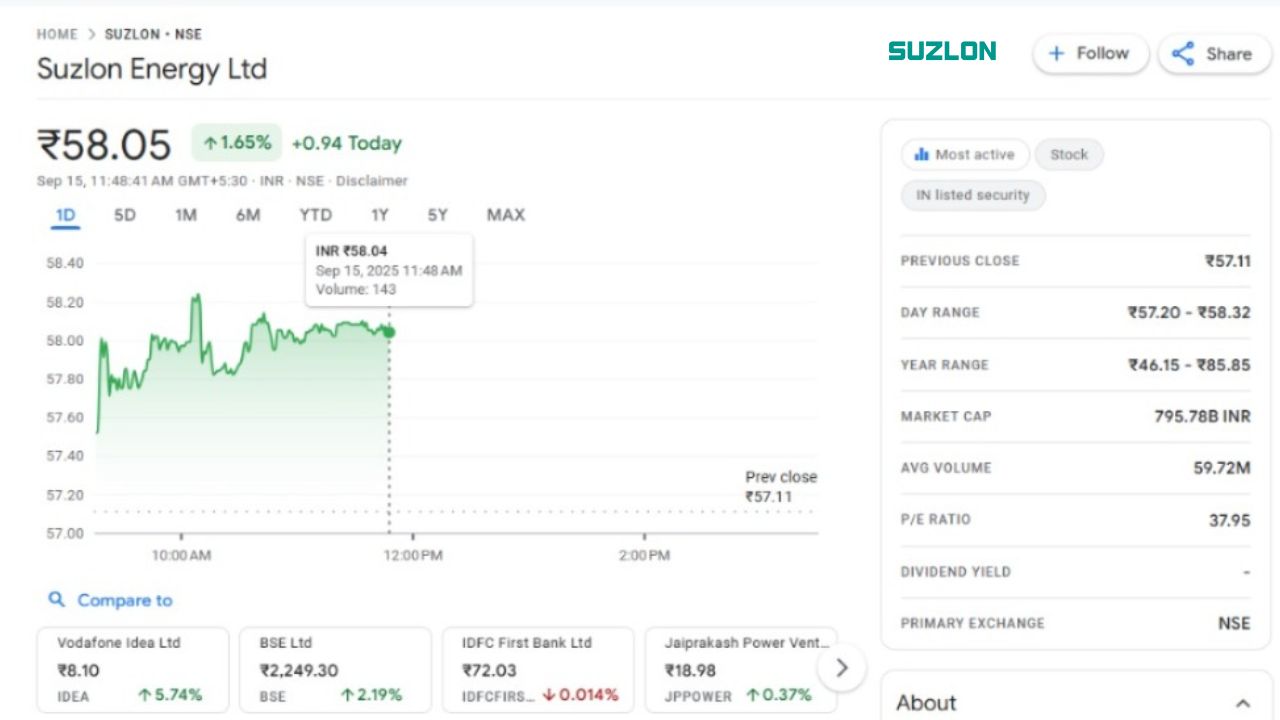Screen dimensions: 1280x720
Task: Click the Prev close ₹57.11 chart label
Action: click(781, 486)
